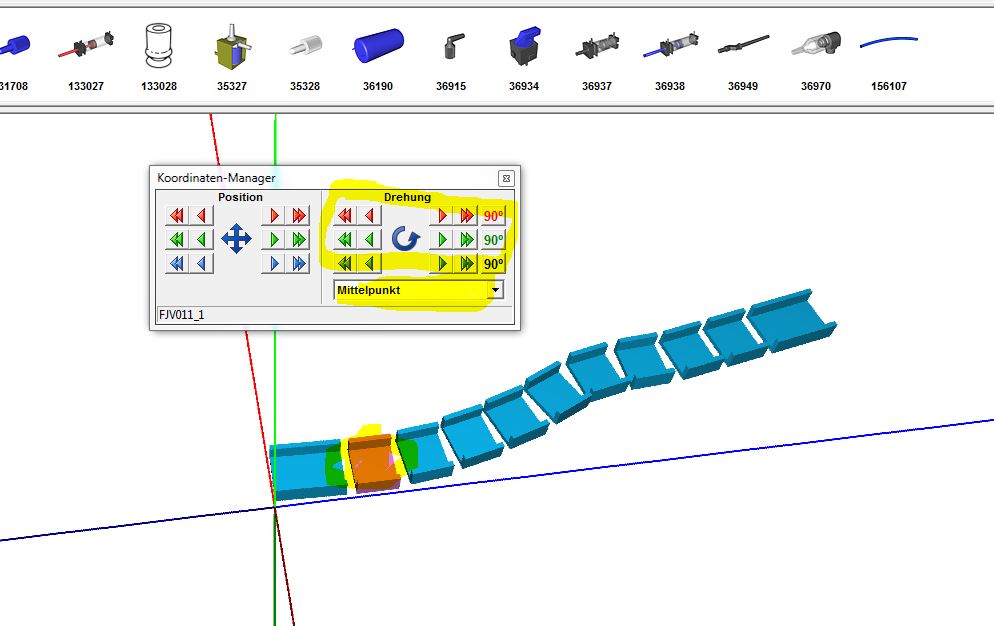The width and height of the screenshot is (994, 626).
Task: Click red single-left arrow under Drehung
Action: pos(369,216)
